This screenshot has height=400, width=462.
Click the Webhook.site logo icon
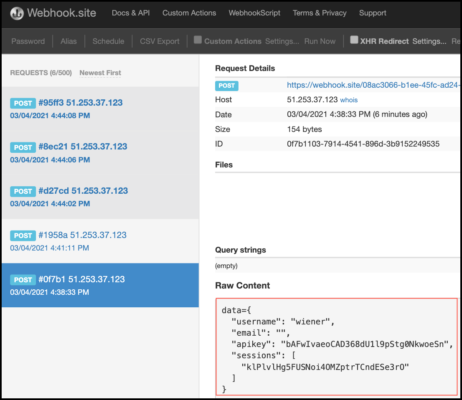tap(17, 13)
